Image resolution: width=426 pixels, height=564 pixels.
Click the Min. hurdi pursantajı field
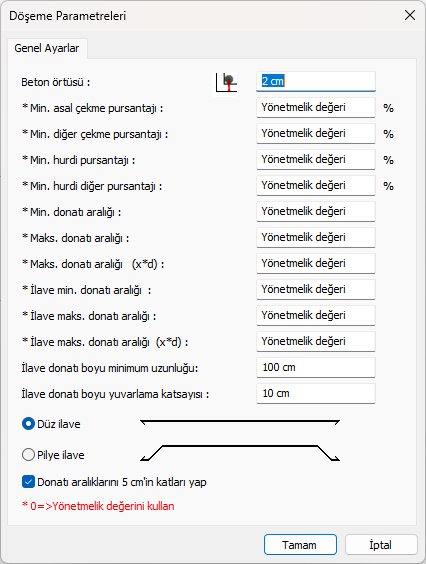pos(316,159)
